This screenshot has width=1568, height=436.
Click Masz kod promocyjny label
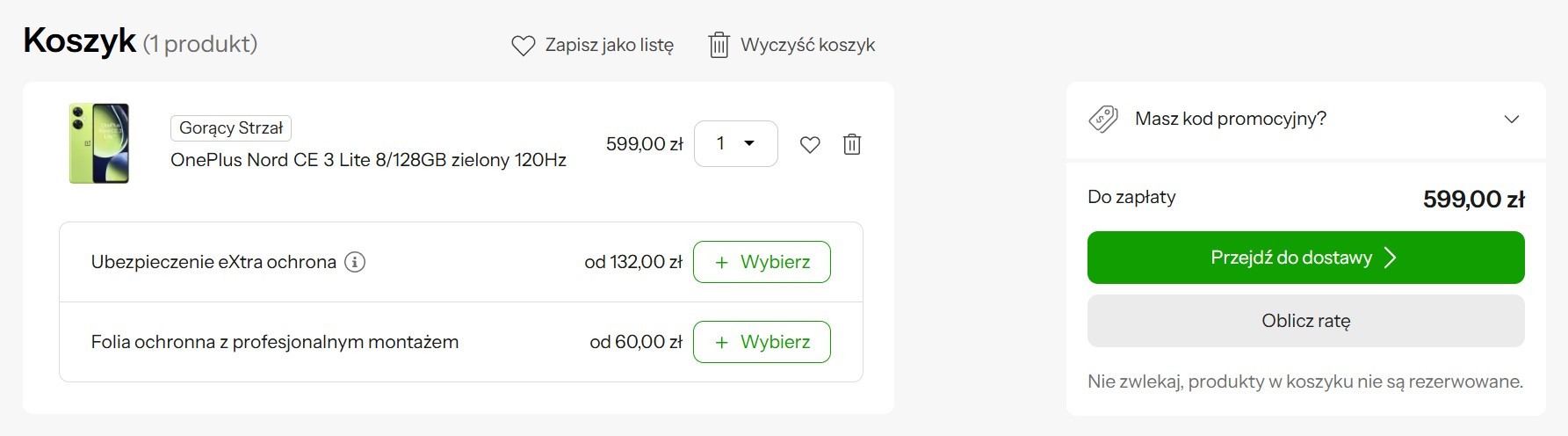1231,119
